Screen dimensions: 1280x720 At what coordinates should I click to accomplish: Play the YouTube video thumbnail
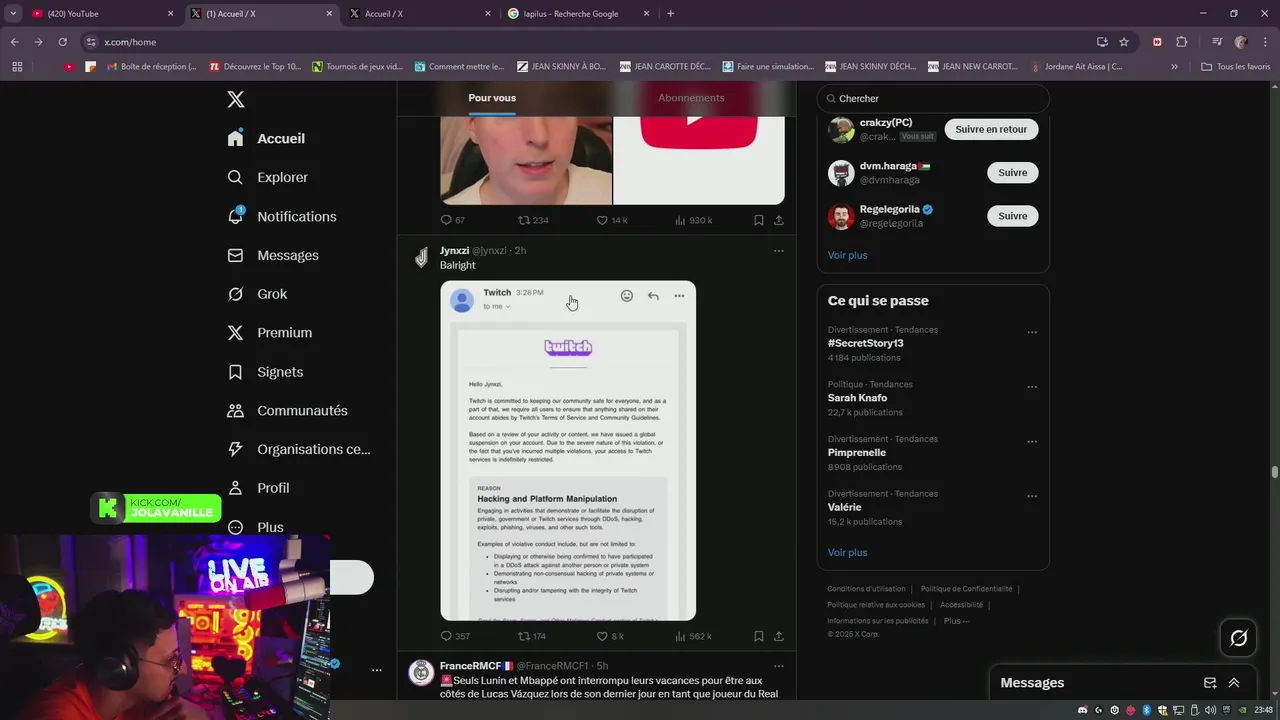699,160
